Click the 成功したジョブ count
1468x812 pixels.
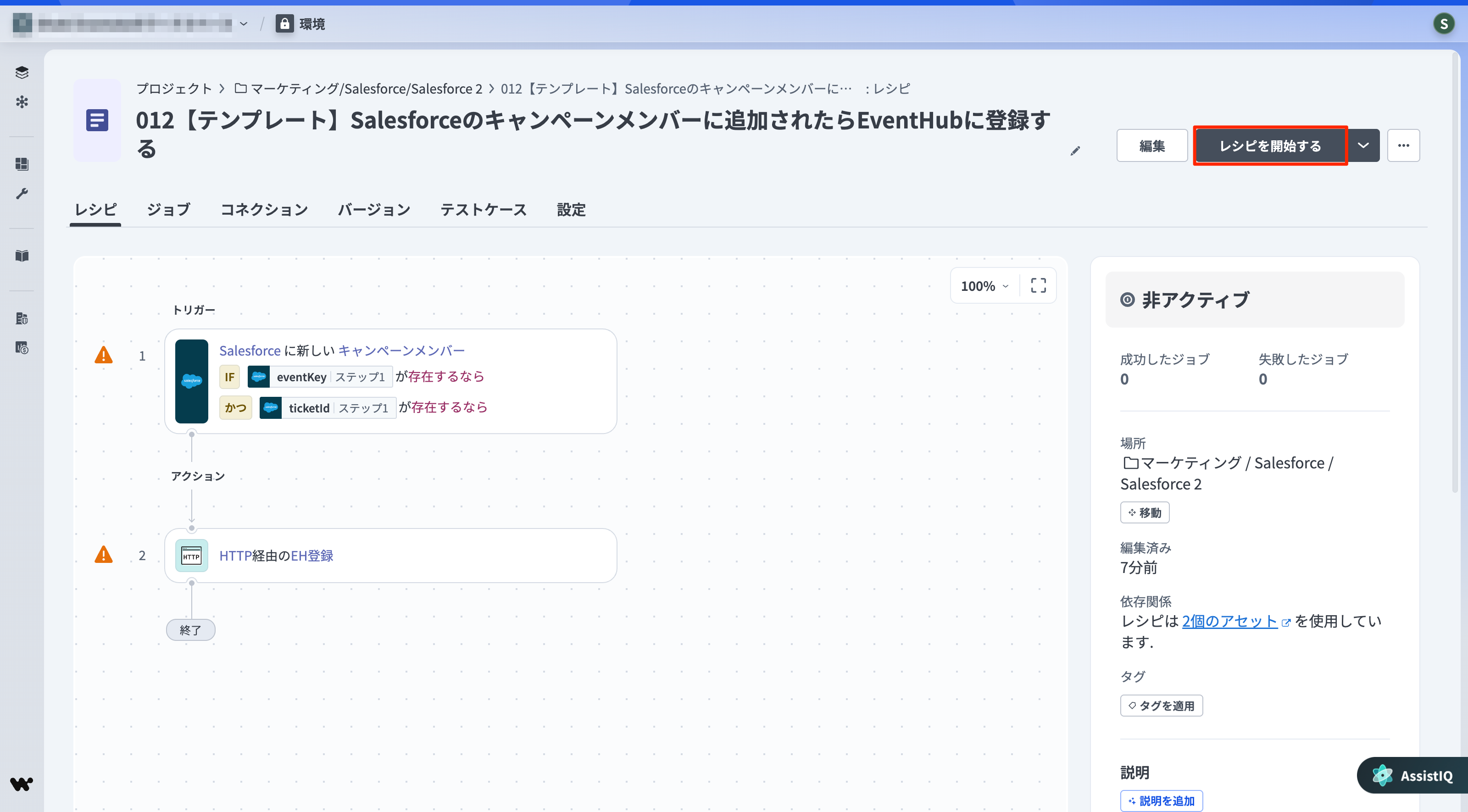tap(1124, 379)
